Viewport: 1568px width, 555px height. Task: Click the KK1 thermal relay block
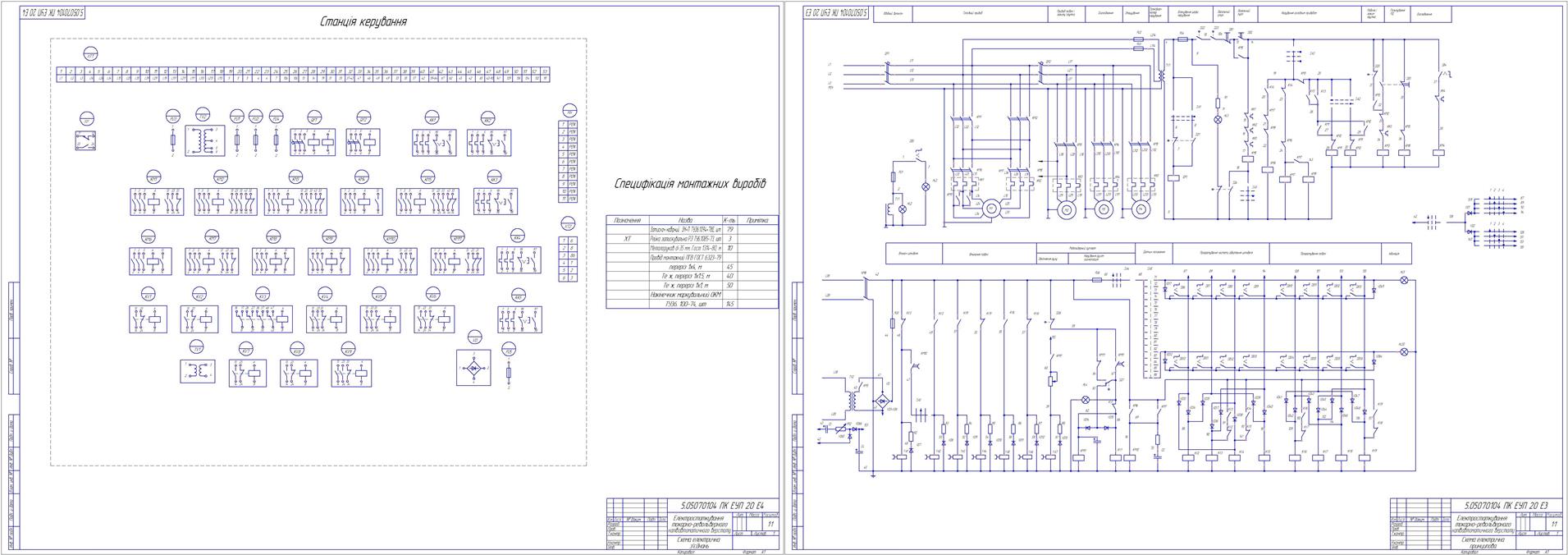pos(433,142)
